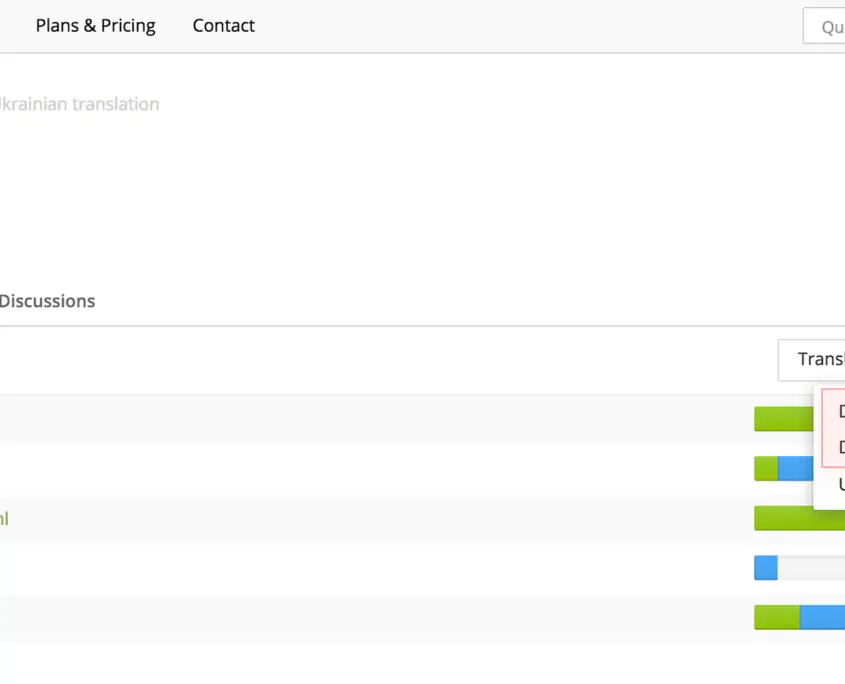Click blue segment of fifth row progress bar
The height and width of the screenshot is (684, 845).
[822, 618]
